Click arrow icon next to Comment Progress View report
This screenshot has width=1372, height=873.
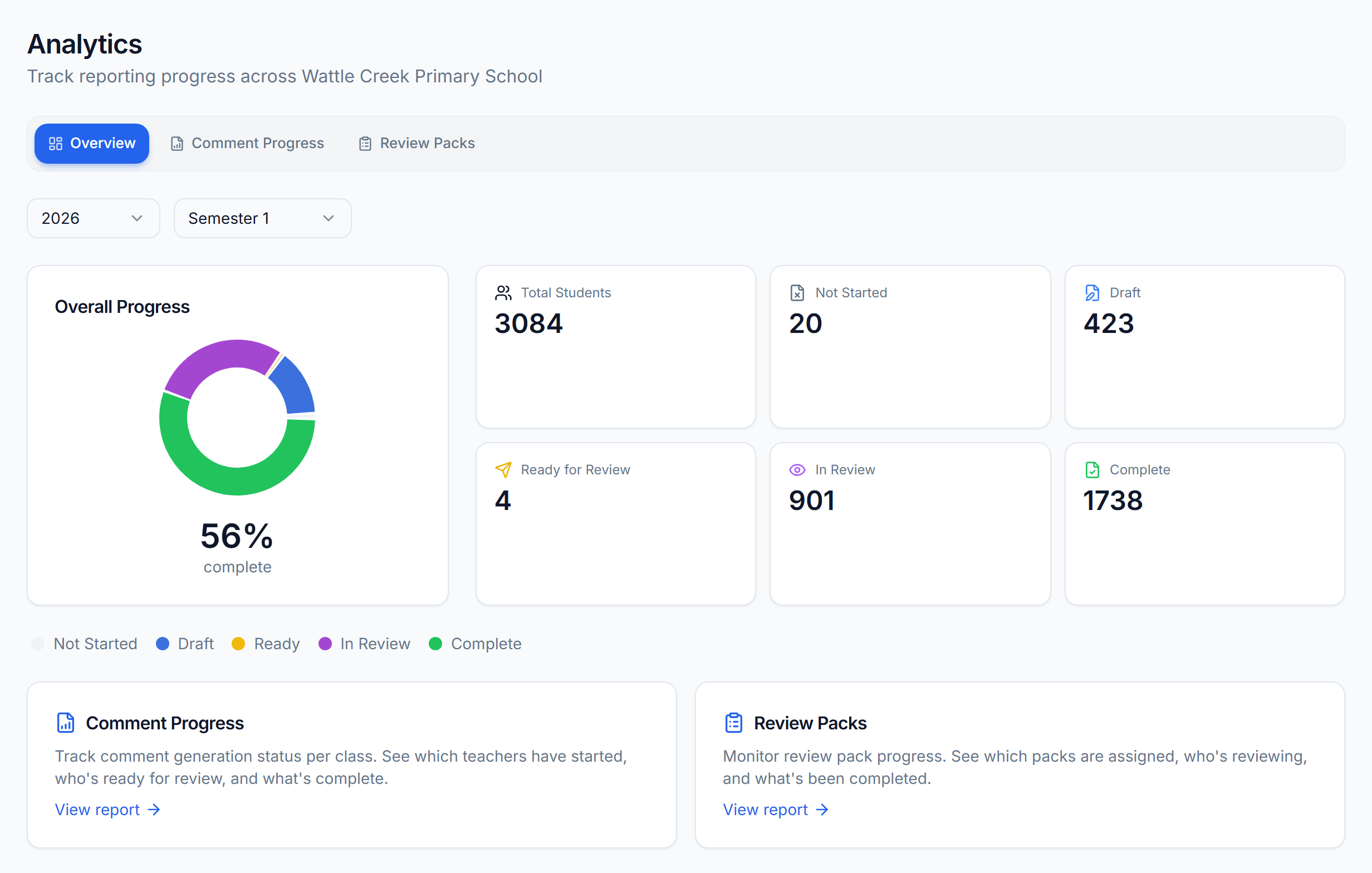tap(154, 810)
